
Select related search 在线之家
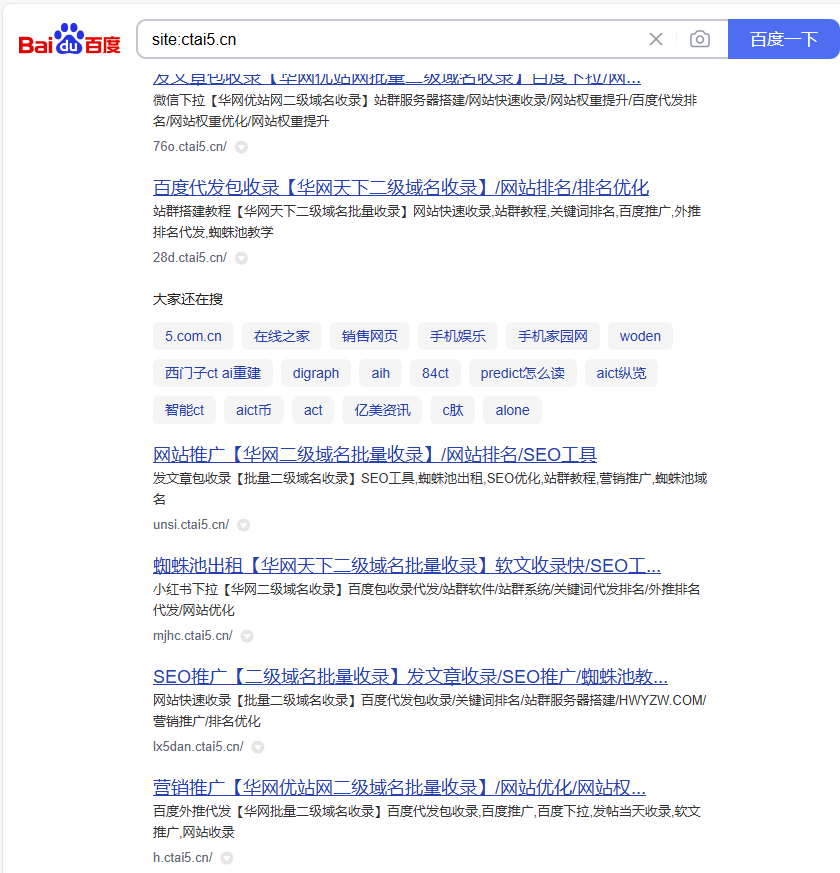tap(282, 336)
